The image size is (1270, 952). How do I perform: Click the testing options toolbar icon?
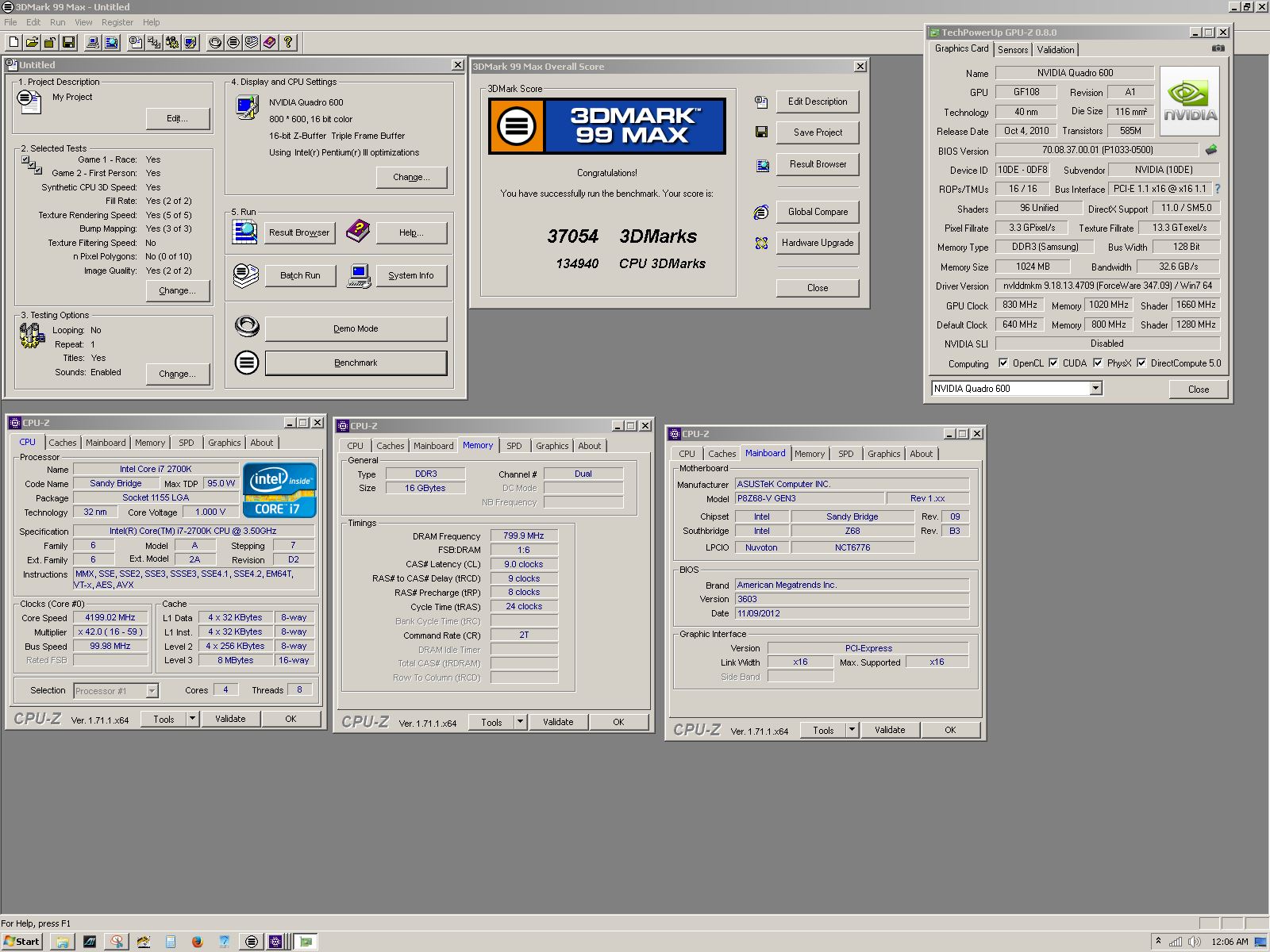(x=172, y=42)
